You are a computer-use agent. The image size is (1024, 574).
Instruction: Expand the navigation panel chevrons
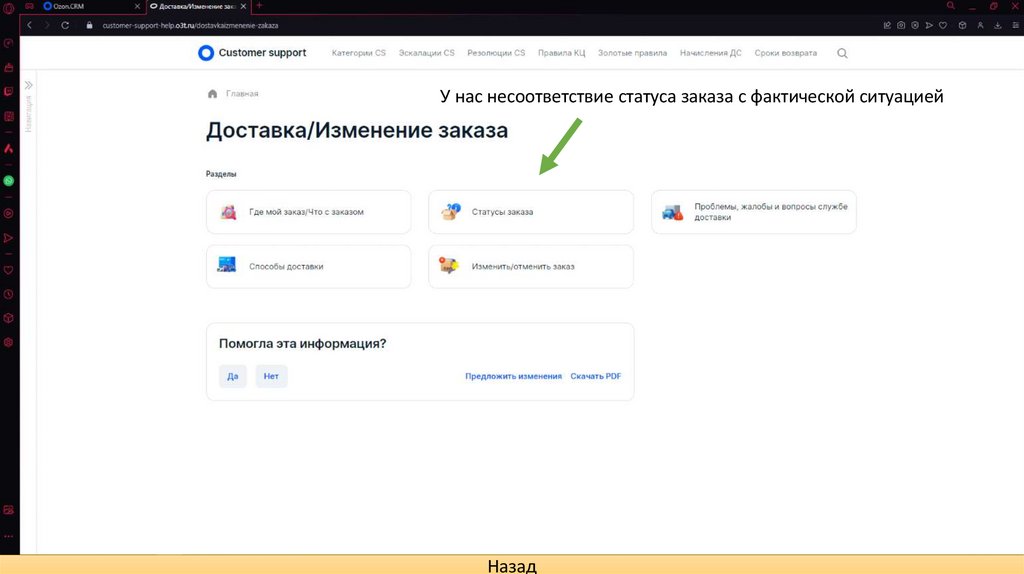coord(29,86)
